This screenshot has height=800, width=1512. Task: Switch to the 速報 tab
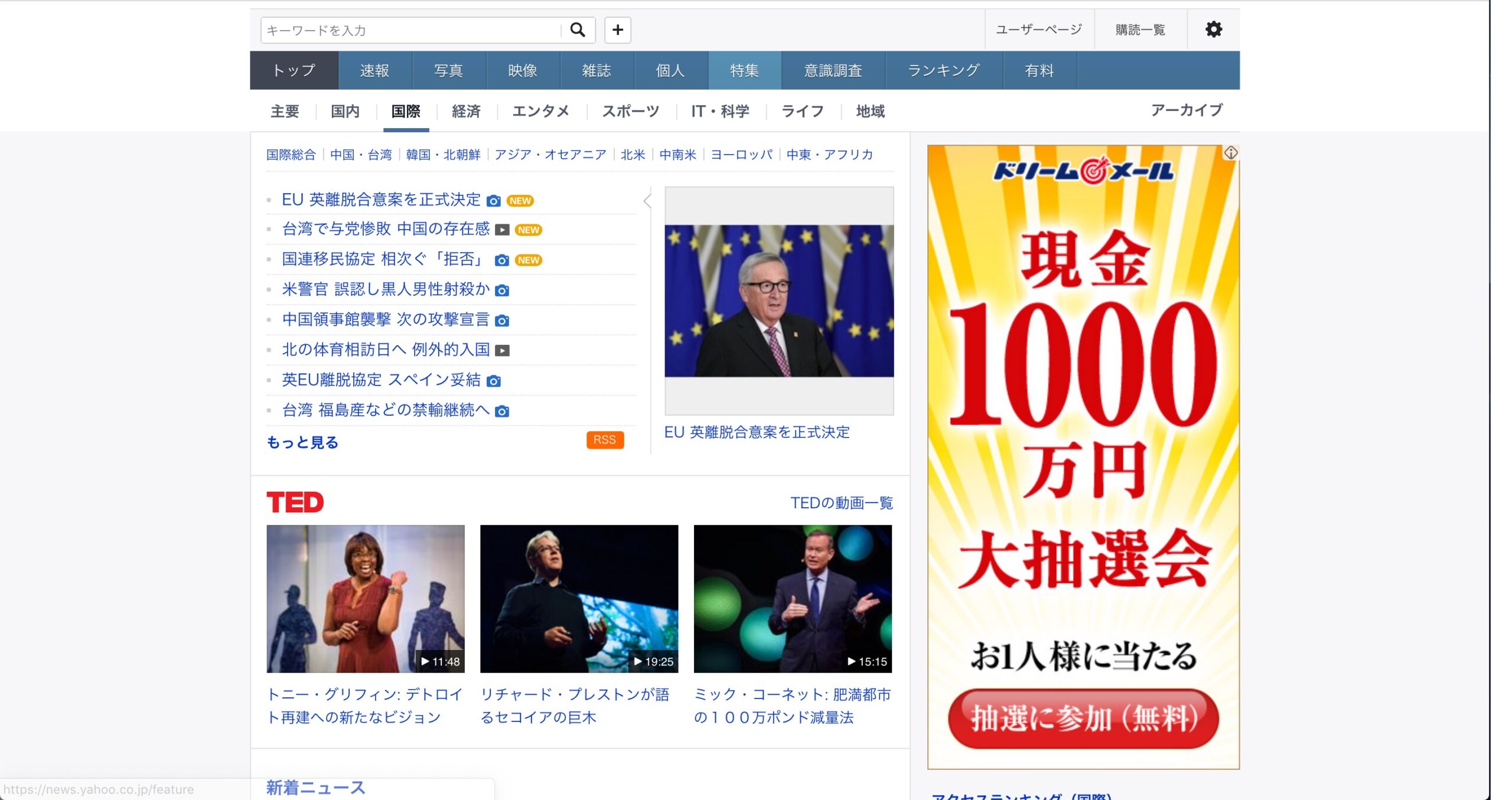pyautogui.click(x=374, y=71)
